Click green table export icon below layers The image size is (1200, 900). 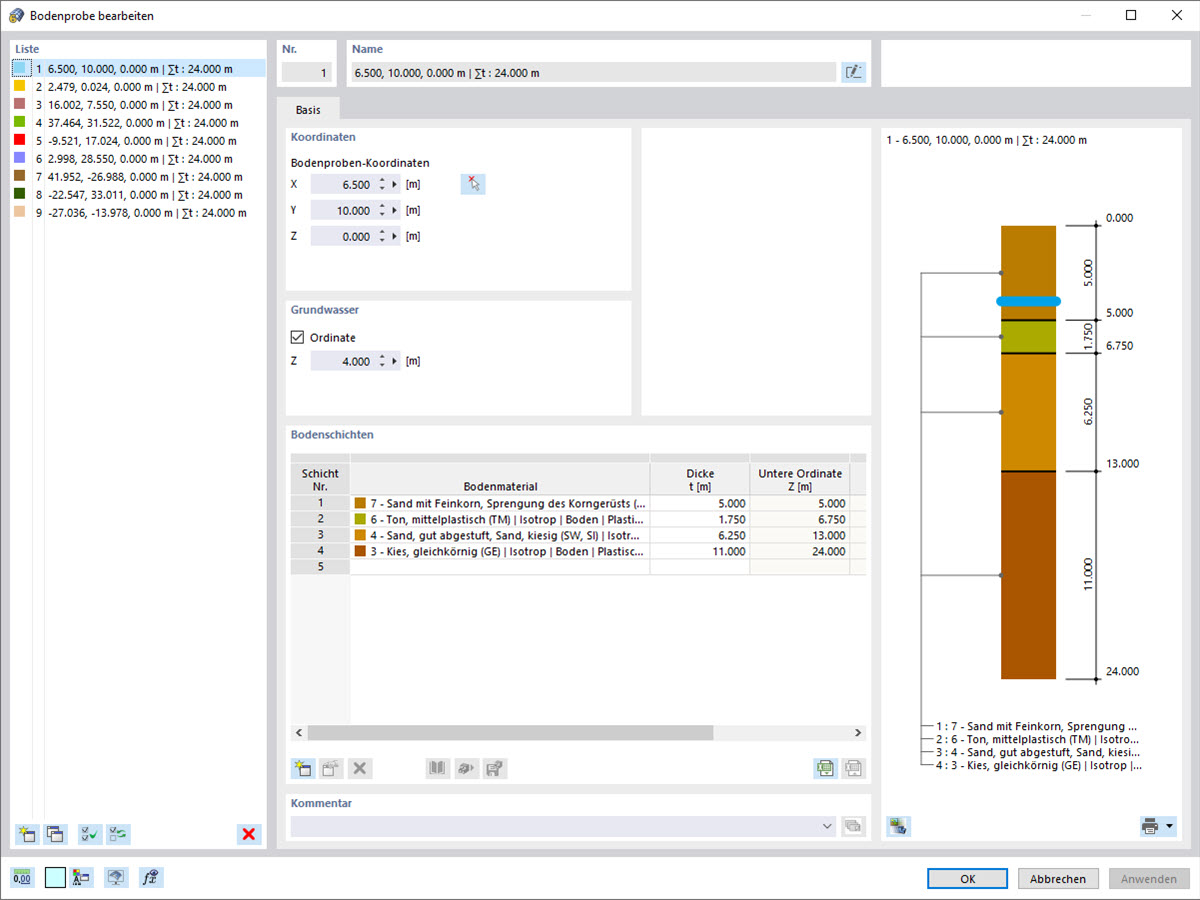825,769
